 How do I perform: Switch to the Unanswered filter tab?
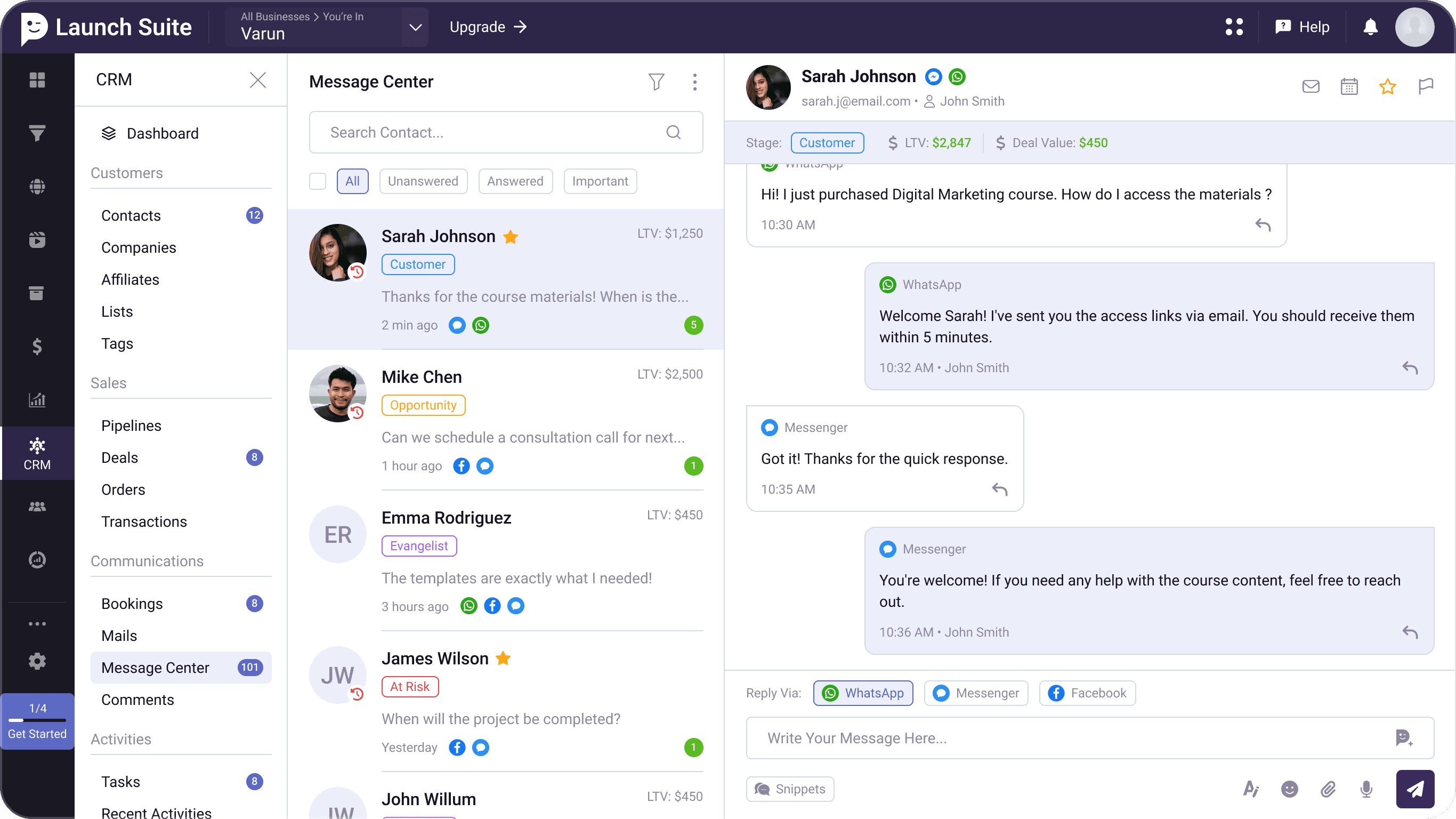pyautogui.click(x=423, y=181)
